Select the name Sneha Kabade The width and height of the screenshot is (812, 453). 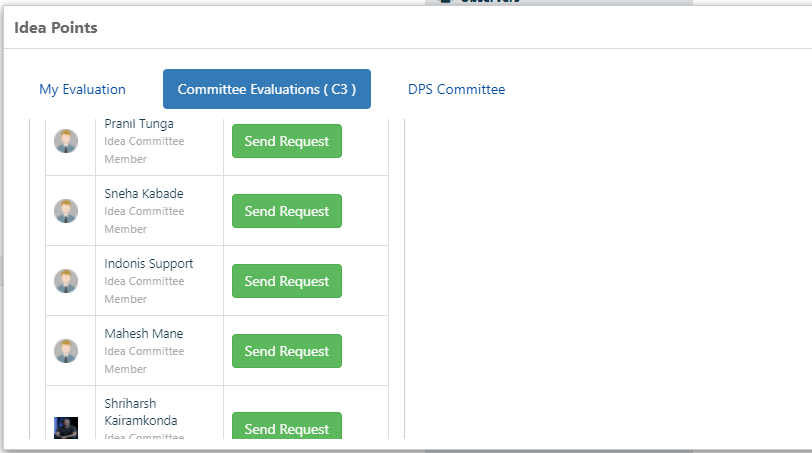pos(144,194)
